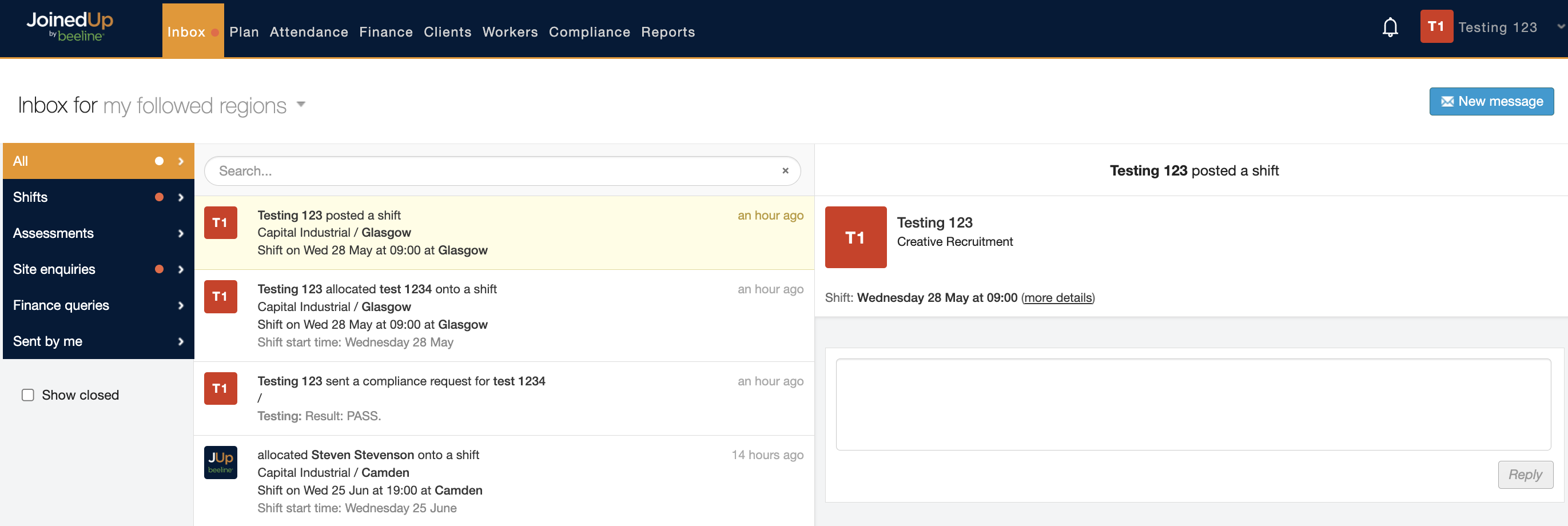Click the JoinedUp by beeline logo

click(x=69, y=27)
